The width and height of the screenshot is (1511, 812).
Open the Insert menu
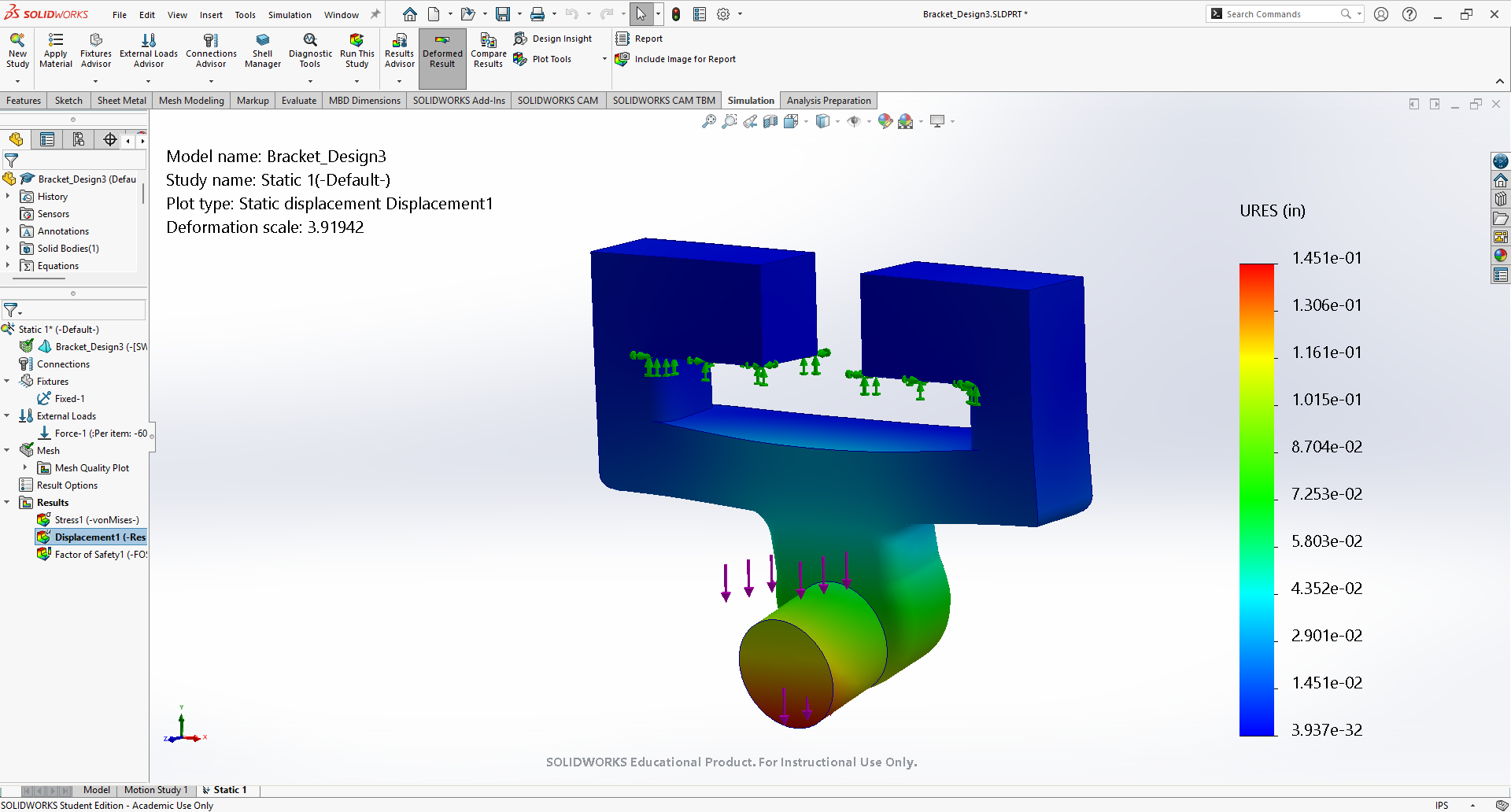[211, 15]
